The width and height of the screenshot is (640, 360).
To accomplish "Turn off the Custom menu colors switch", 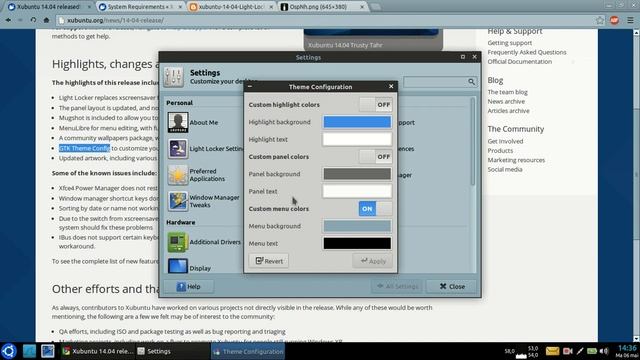I will pos(376,209).
